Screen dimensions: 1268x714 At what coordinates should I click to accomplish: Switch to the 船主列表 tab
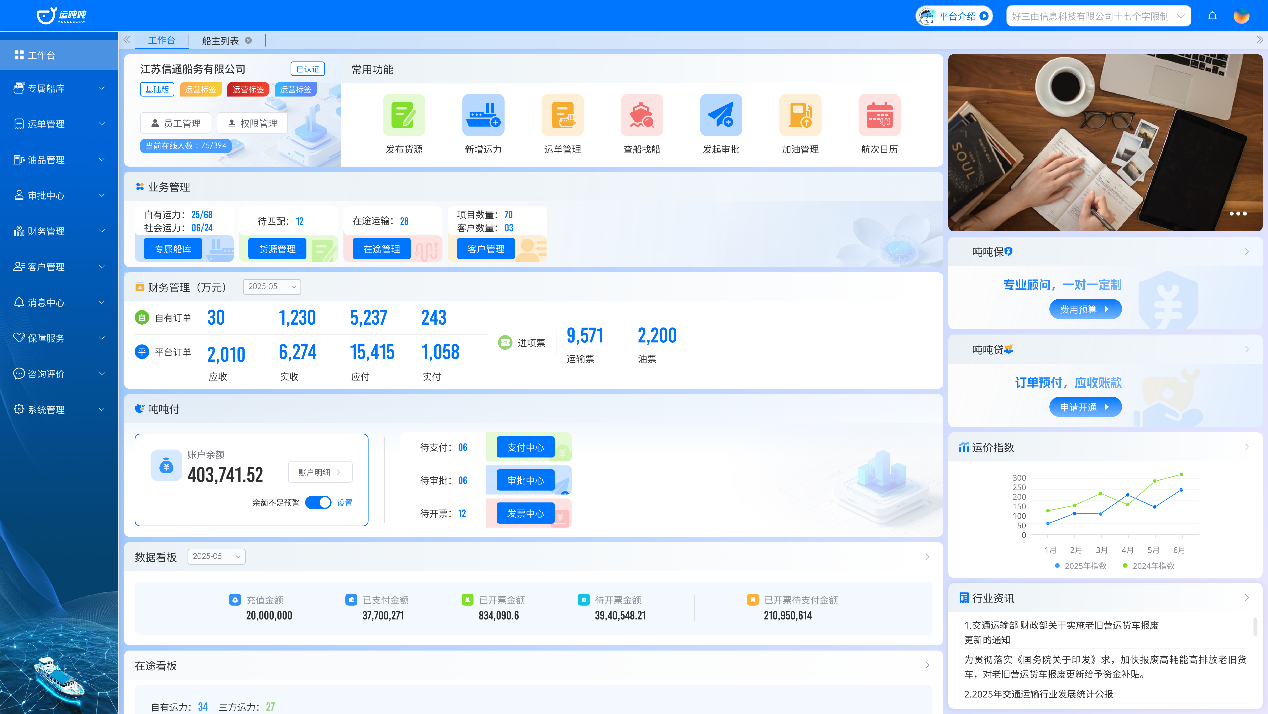coord(220,40)
